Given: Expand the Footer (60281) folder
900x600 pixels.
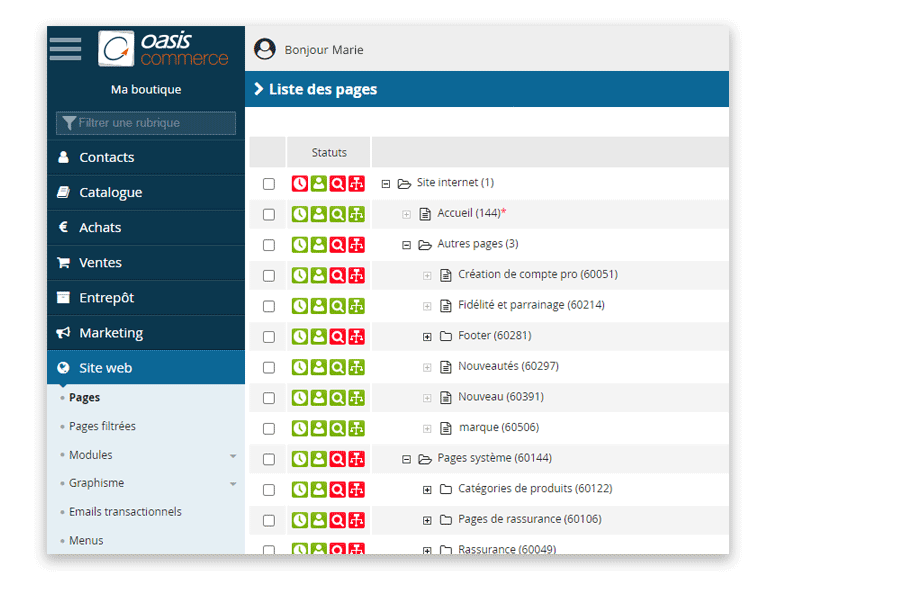Looking at the screenshot, I should coord(427,337).
